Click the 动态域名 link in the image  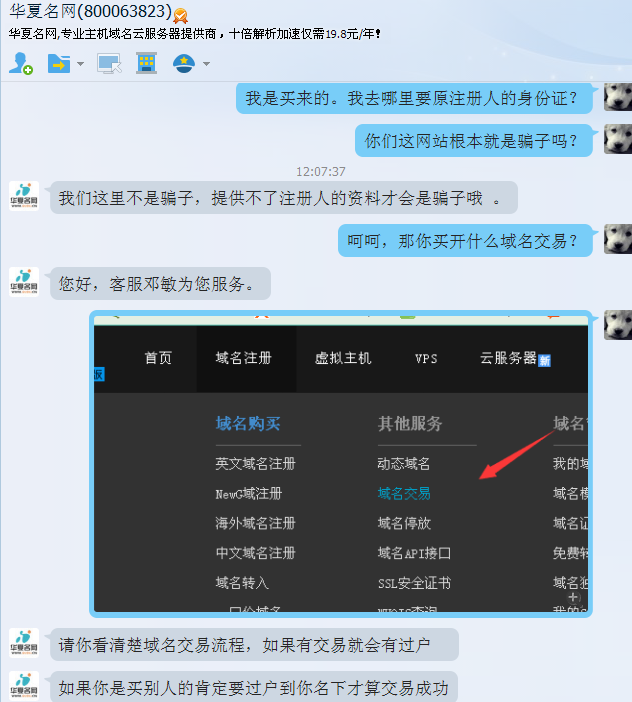[404, 464]
